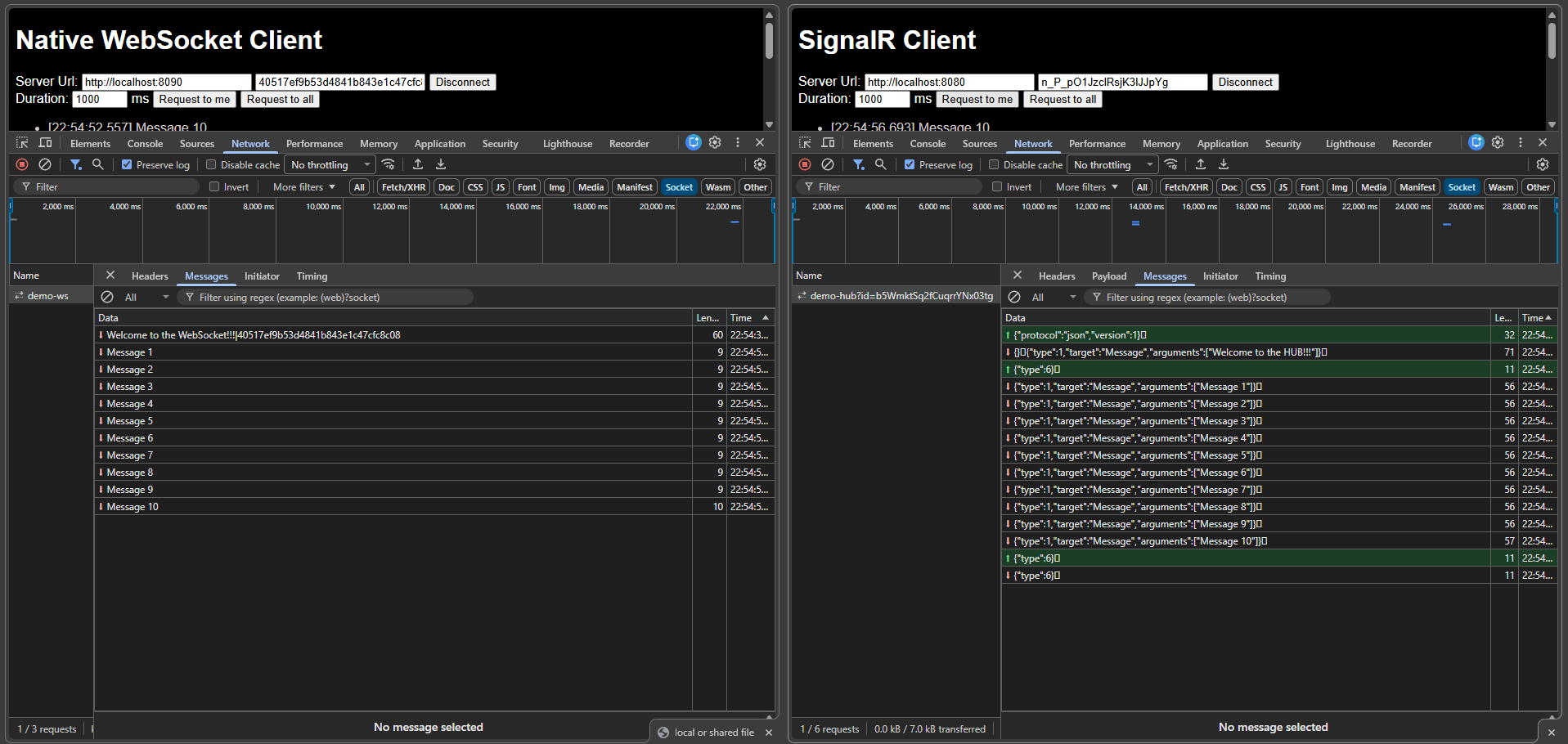Open the Headers tab for demo-ws
Viewport: 1568px width, 744px height.
click(x=150, y=276)
